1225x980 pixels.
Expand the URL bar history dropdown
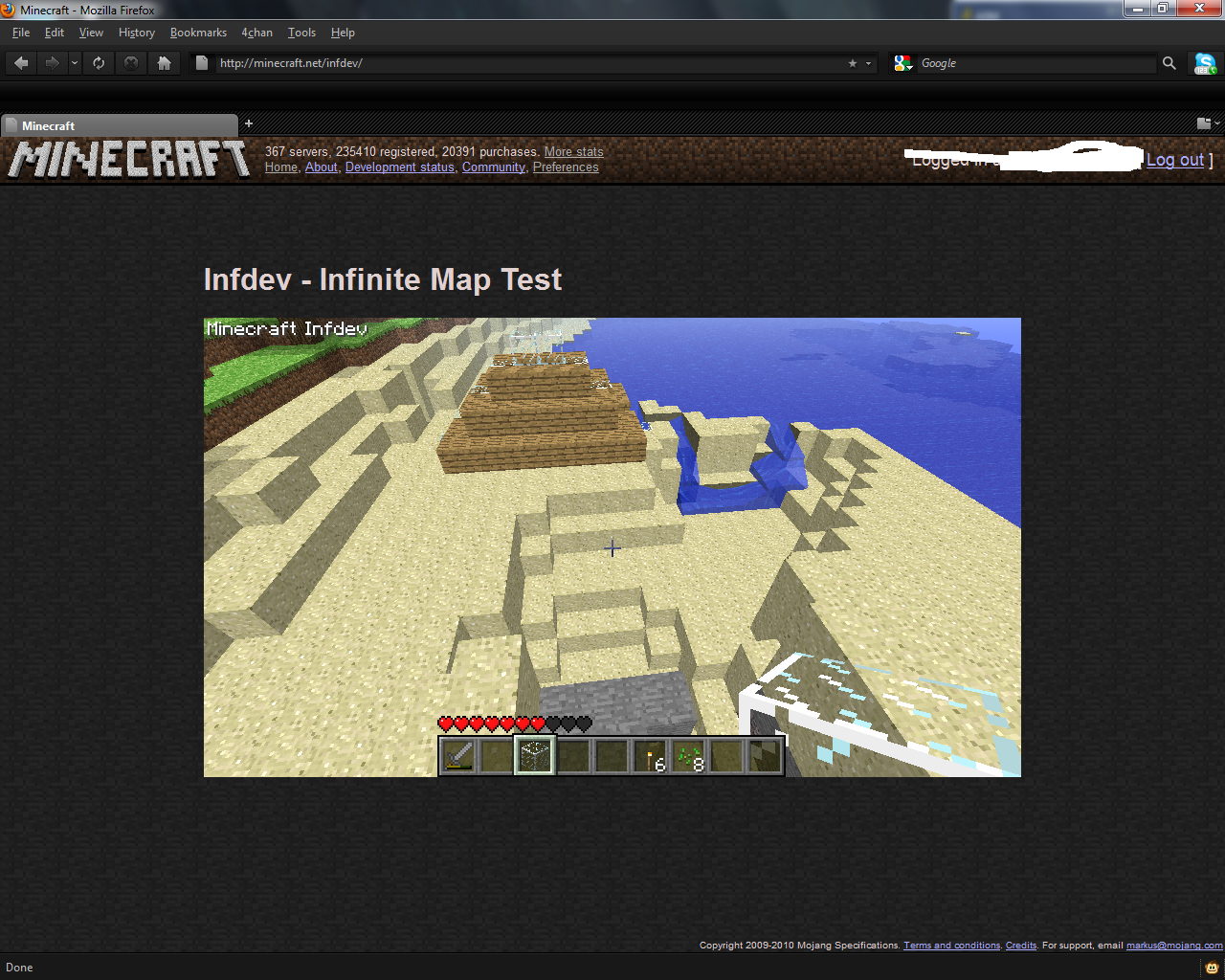[869, 63]
